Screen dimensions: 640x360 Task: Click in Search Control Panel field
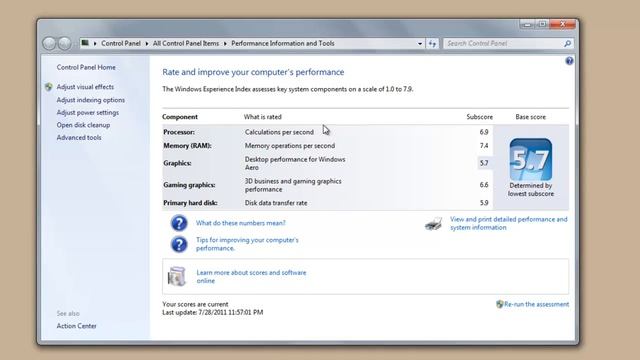pos(504,43)
